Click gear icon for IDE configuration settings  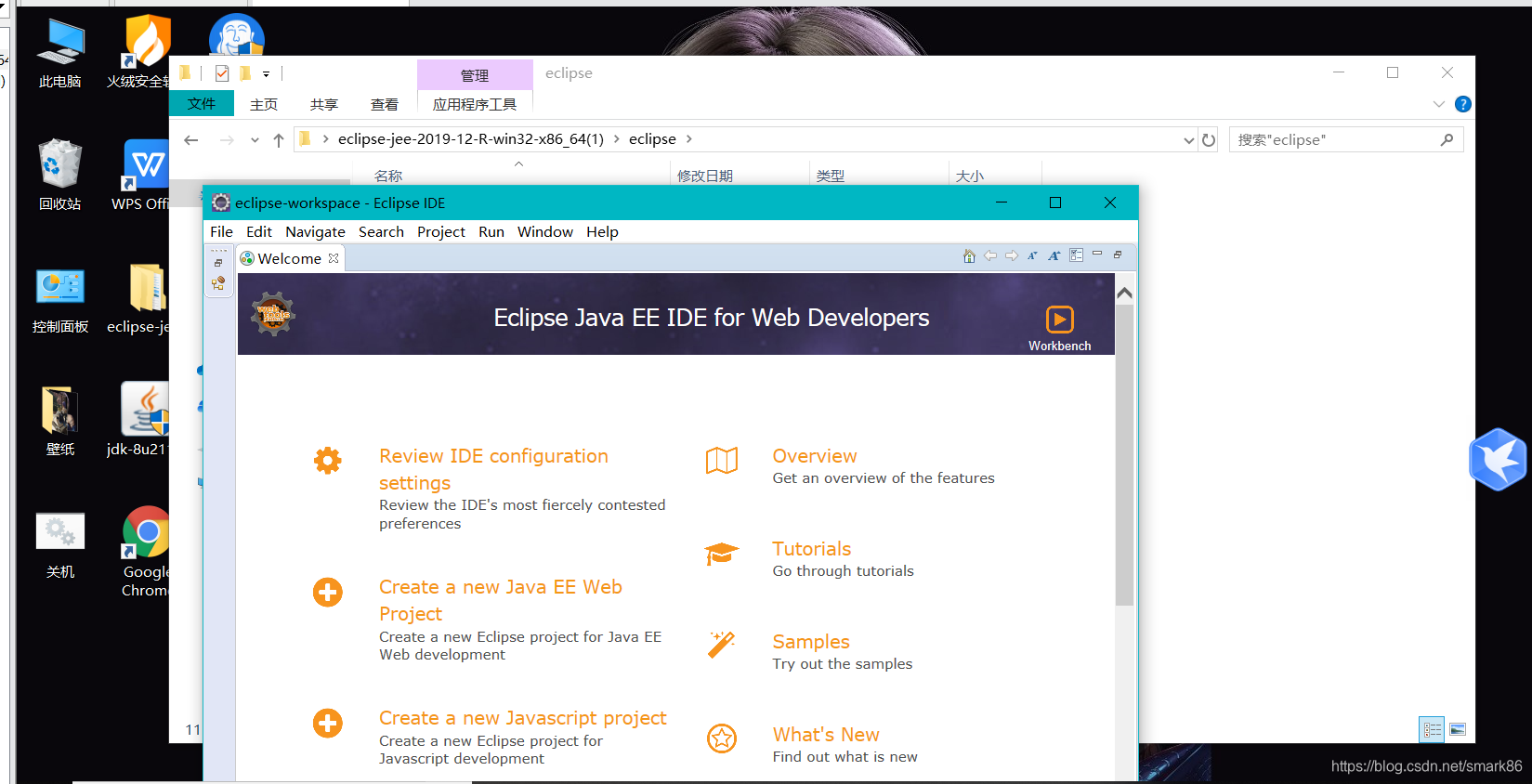click(x=327, y=461)
